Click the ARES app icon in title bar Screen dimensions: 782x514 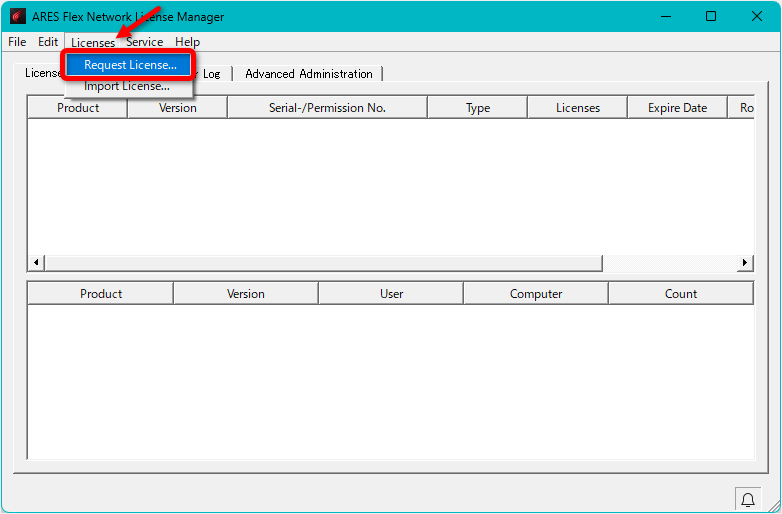17,16
